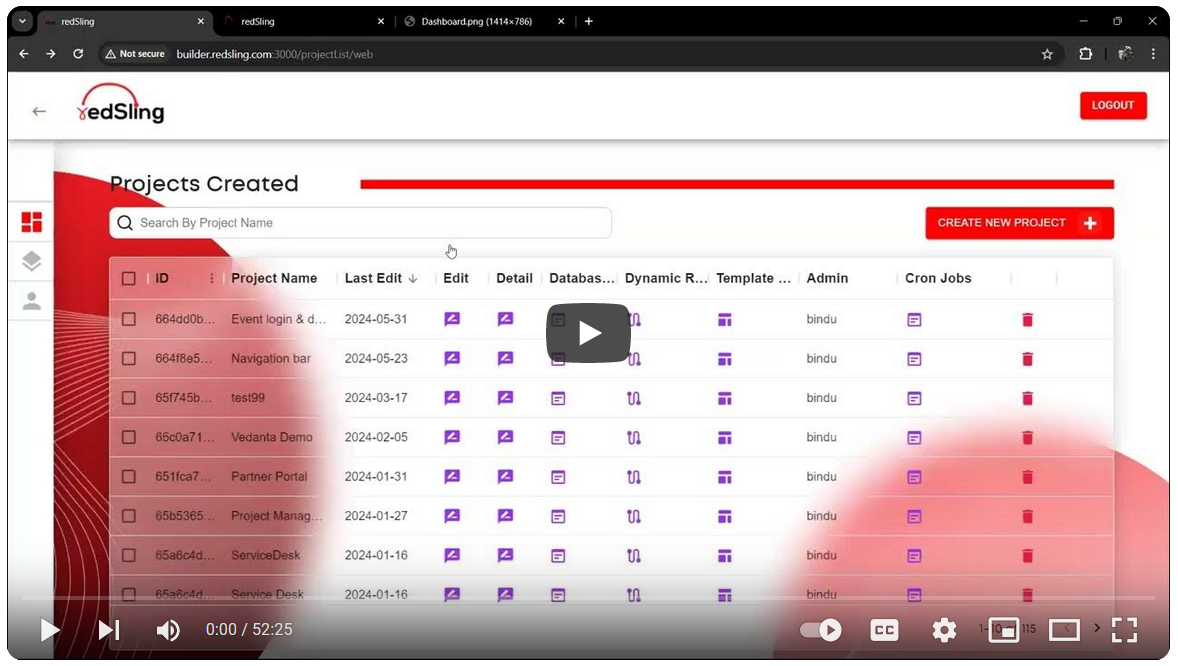Open the user profile icon in the sidebar
The height and width of the screenshot is (666, 1178).
click(x=32, y=301)
